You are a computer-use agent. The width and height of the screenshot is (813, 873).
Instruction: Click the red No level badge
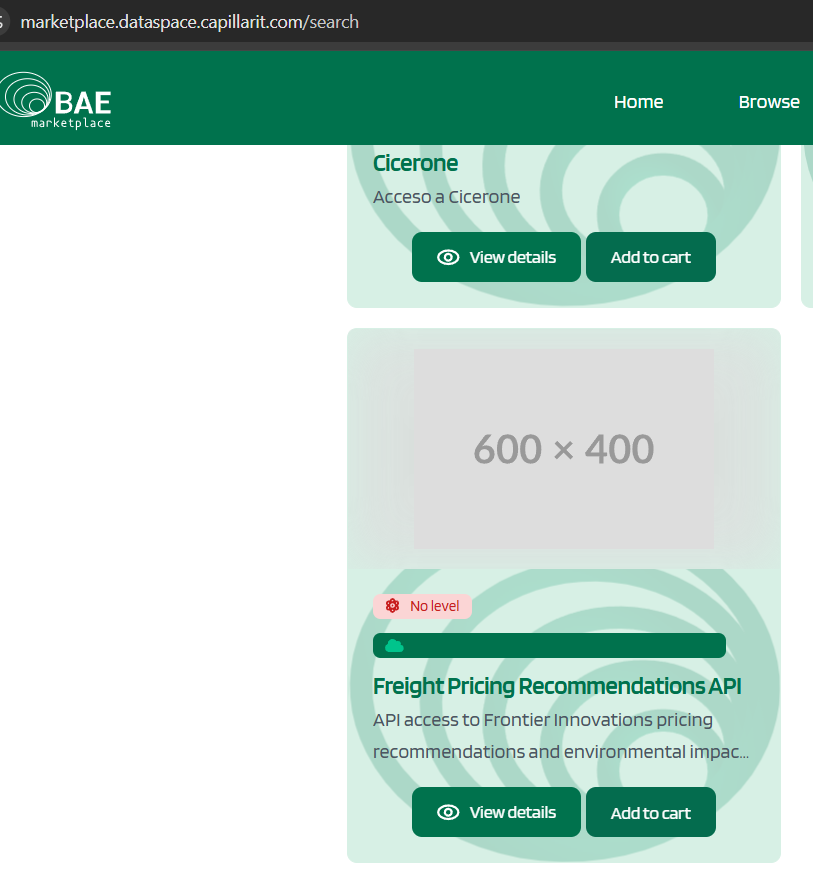click(422, 606)
